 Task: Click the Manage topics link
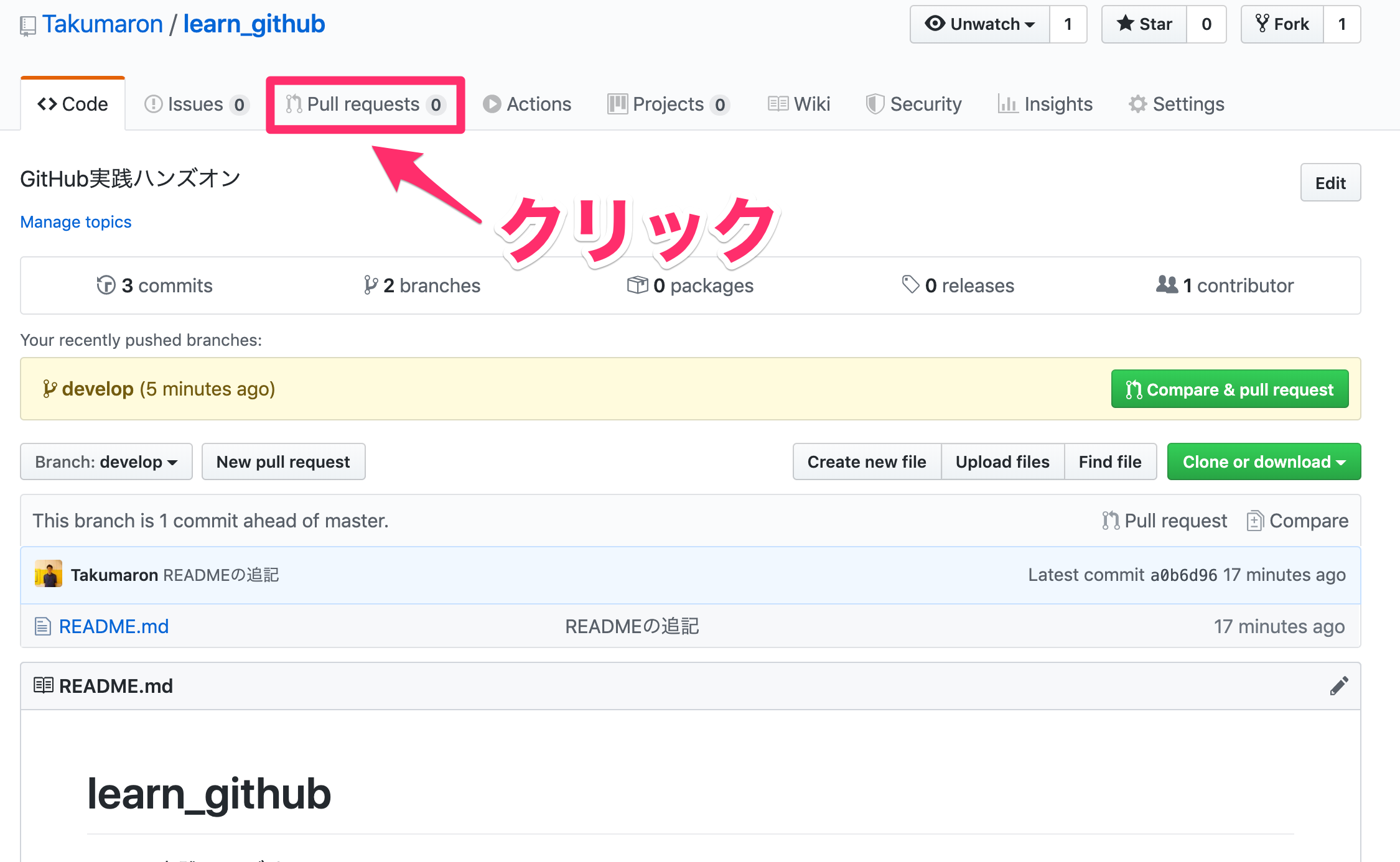click(76, 222)
